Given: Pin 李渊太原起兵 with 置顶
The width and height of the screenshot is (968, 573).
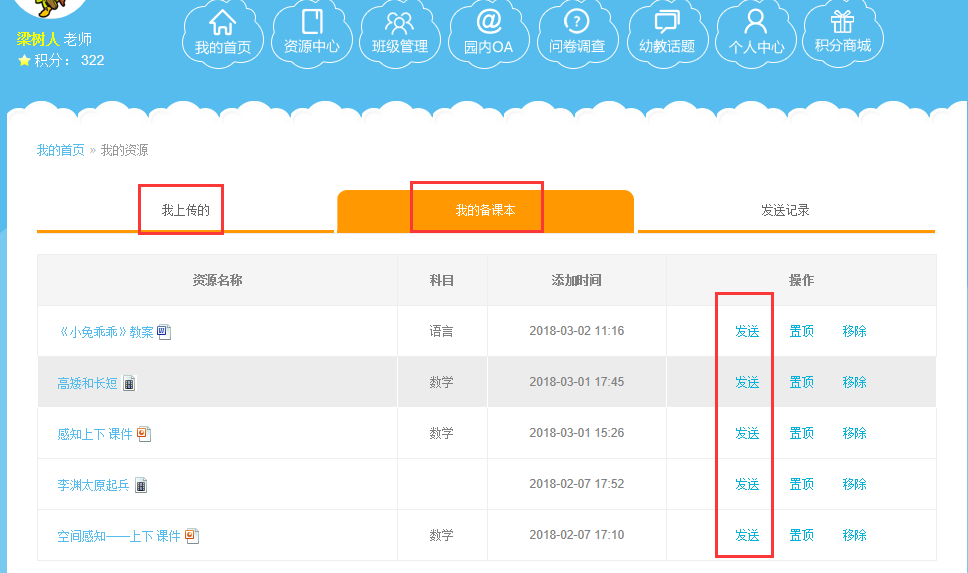Looking at the screenshot, I should click(801, 485).
